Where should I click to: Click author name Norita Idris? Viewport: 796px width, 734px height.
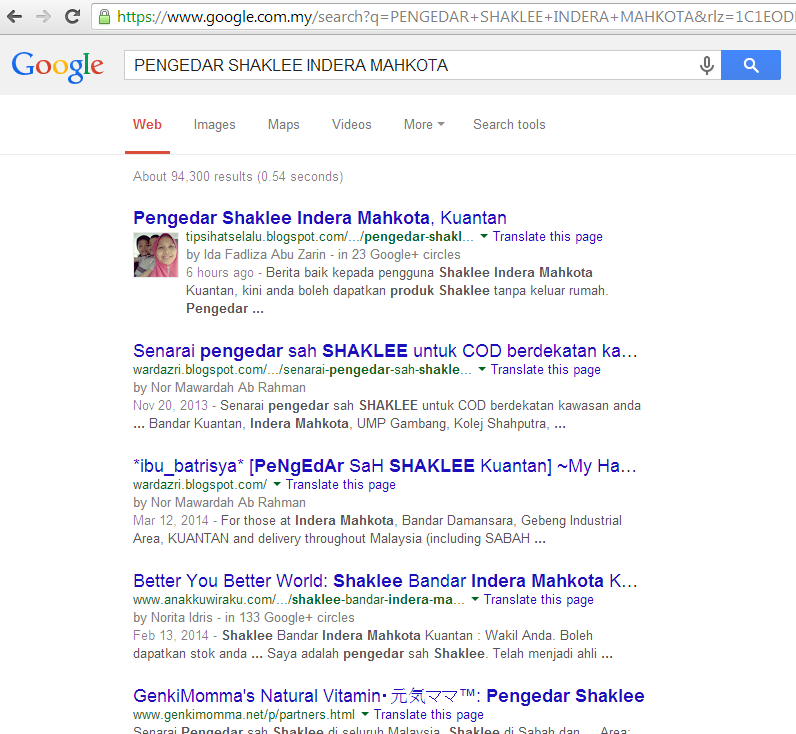click(182, 617)
